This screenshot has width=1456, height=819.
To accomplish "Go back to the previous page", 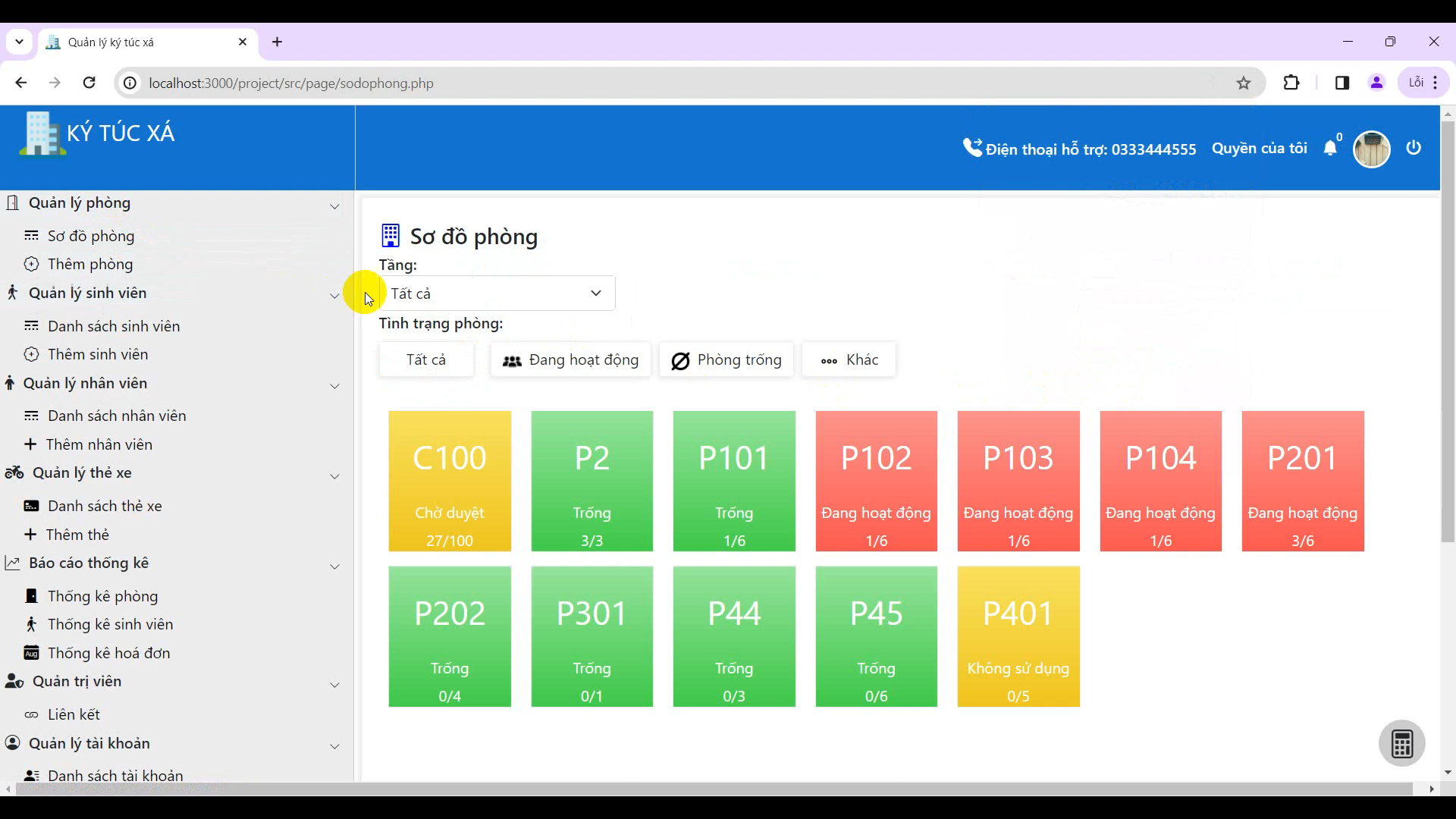I will [20, 83].
